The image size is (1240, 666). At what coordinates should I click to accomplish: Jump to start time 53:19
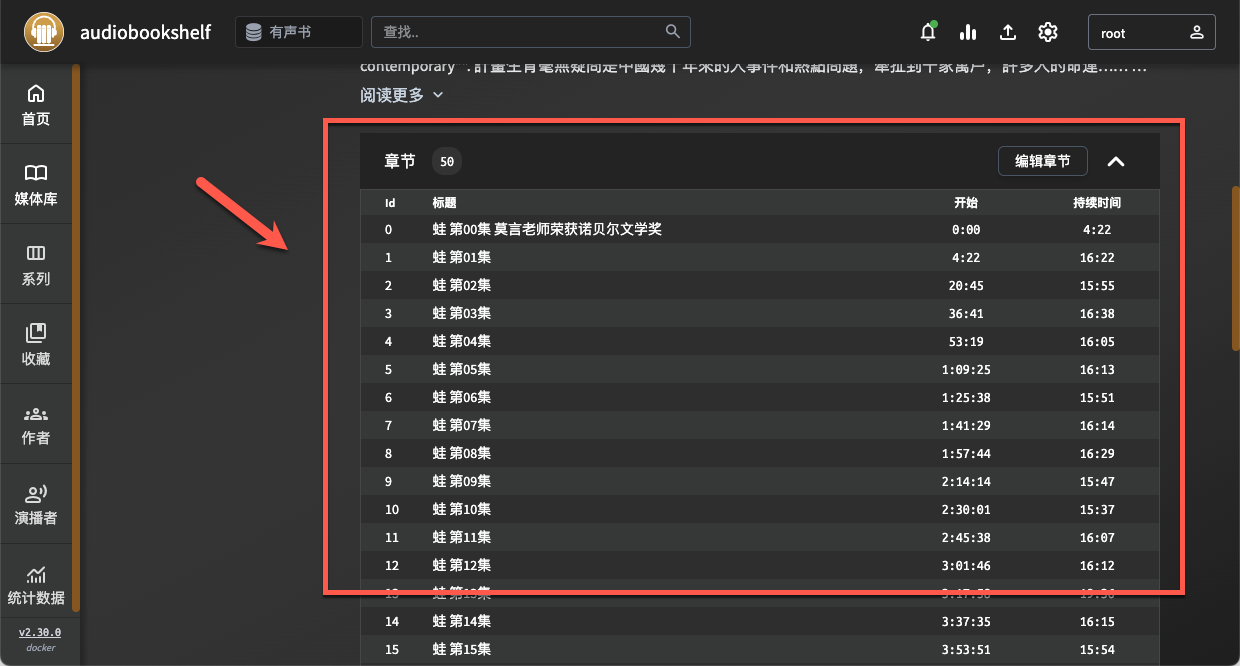tap(966, 341)
